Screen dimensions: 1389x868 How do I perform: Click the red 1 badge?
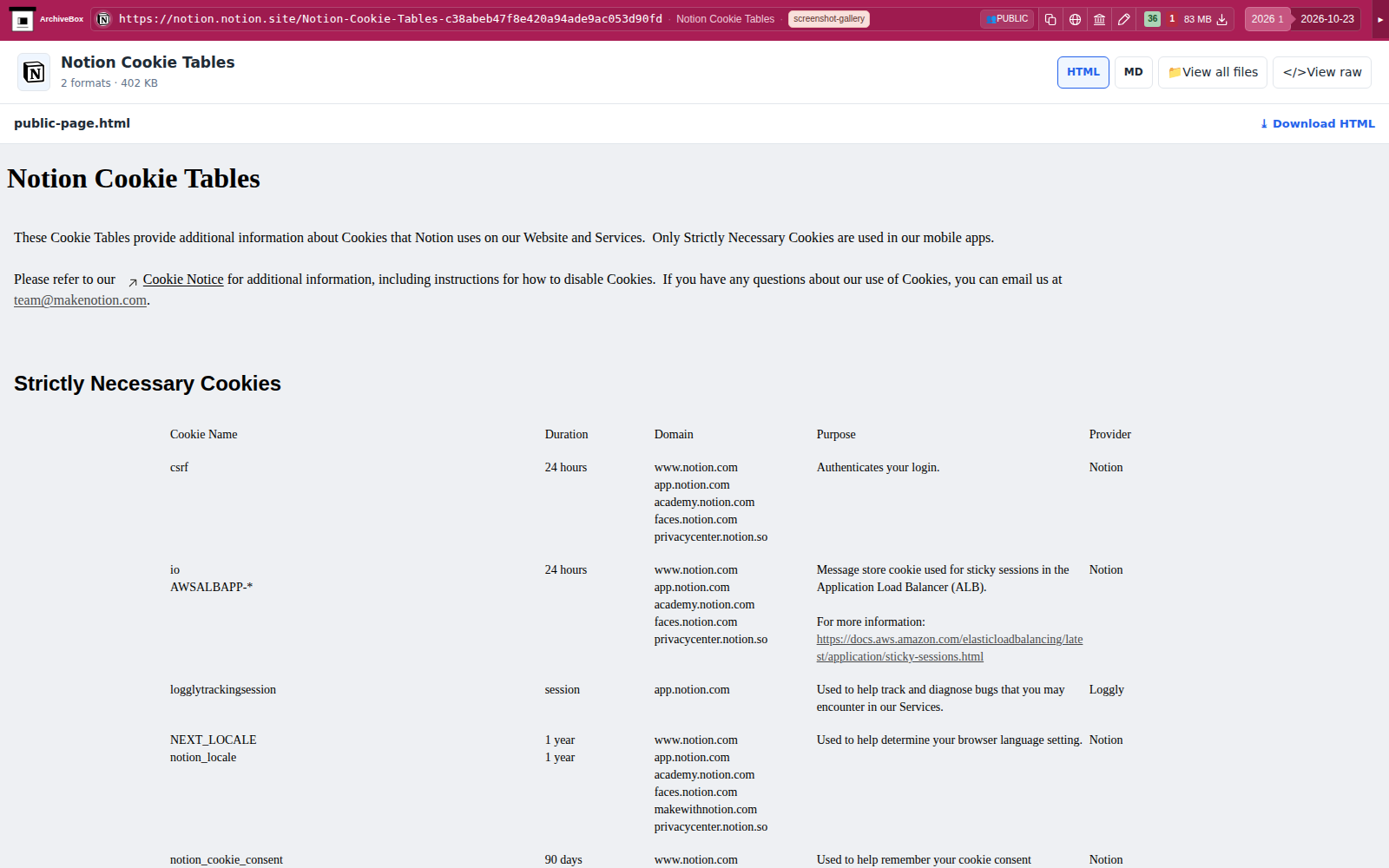(x=1172, y=19)
